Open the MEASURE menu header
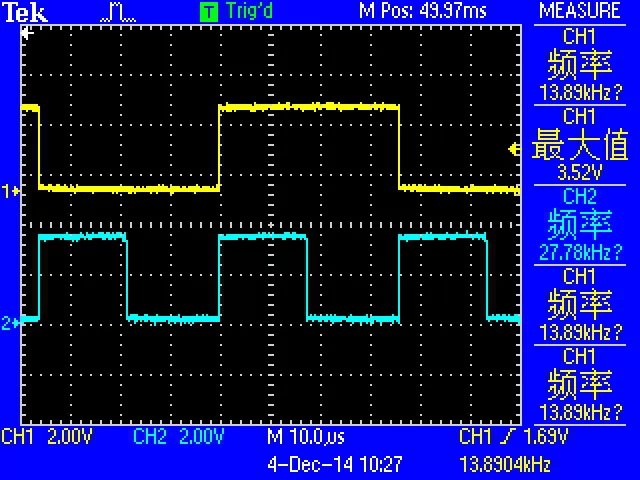 coord(580,11)
